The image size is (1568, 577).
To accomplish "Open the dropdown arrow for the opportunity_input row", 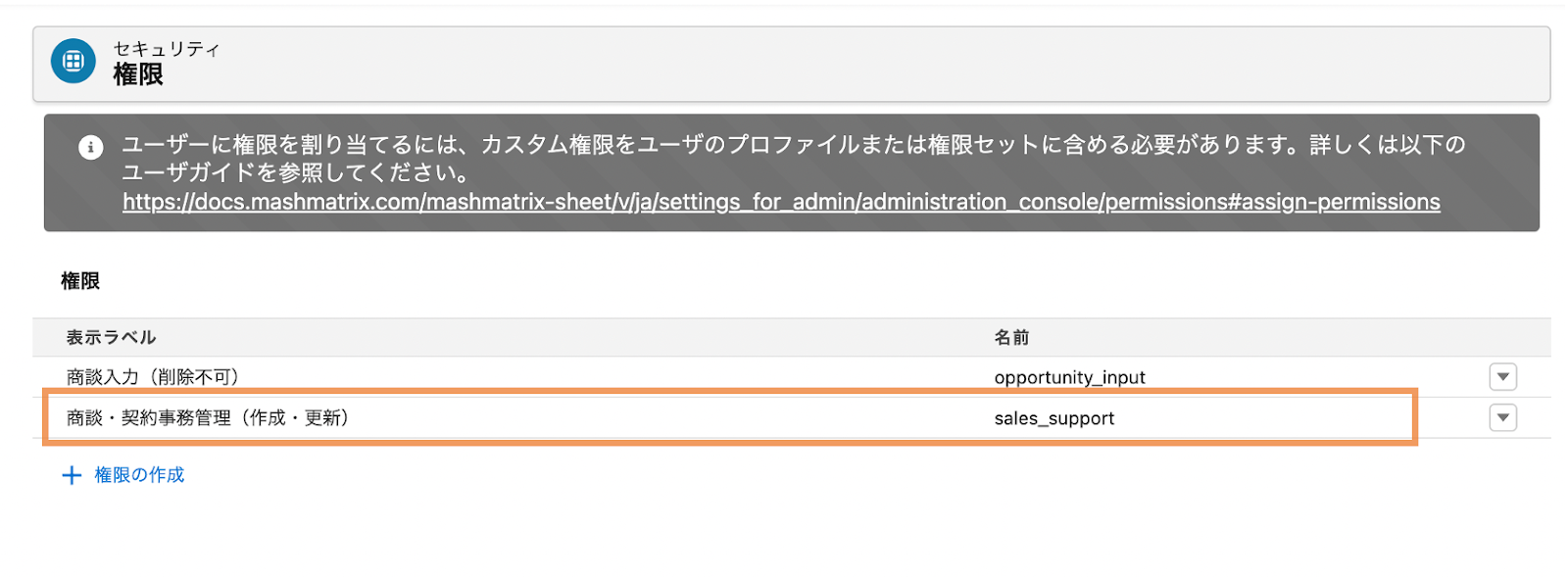I will pyautogui.click(x=1502, y=377).
